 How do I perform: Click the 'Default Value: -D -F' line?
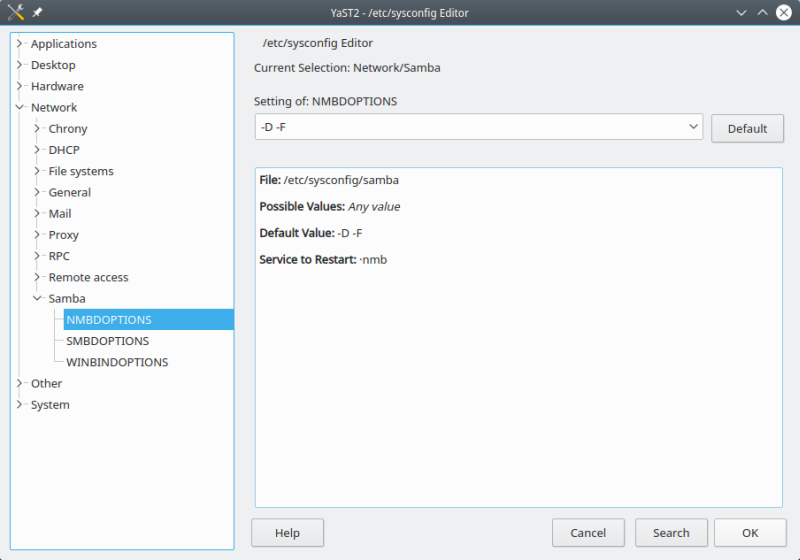click(311, 233)
